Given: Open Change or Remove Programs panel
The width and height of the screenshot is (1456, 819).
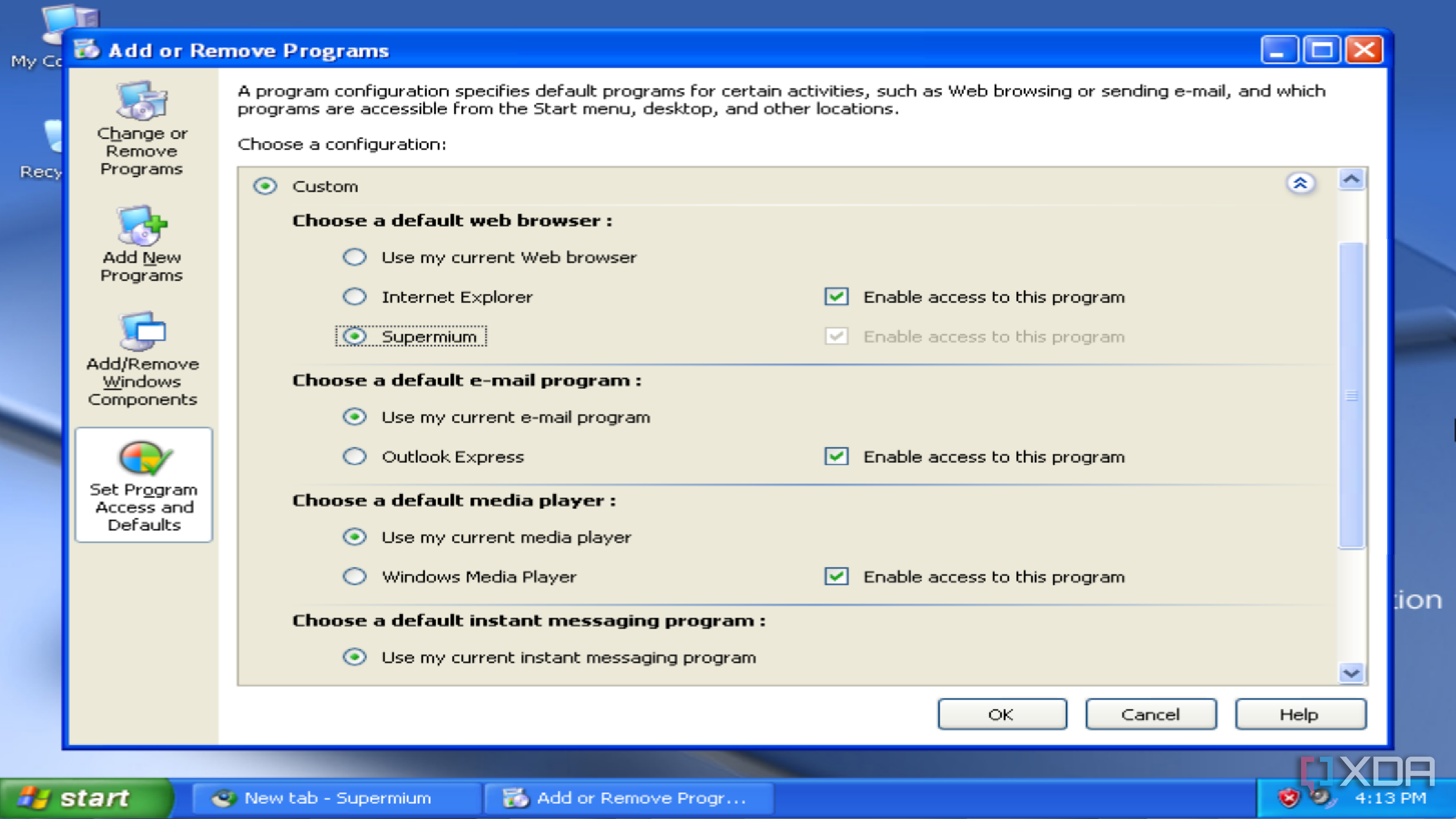Looking at the screenshot, I should tap(143, 129).
